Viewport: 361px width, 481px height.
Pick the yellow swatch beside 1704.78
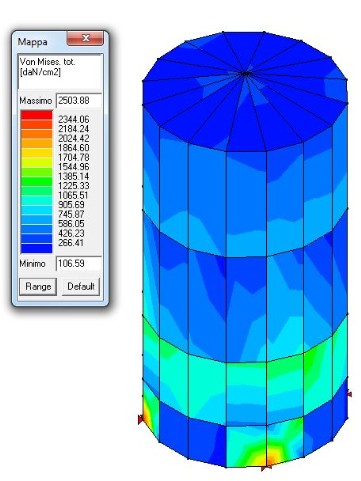tap(36, 153)
